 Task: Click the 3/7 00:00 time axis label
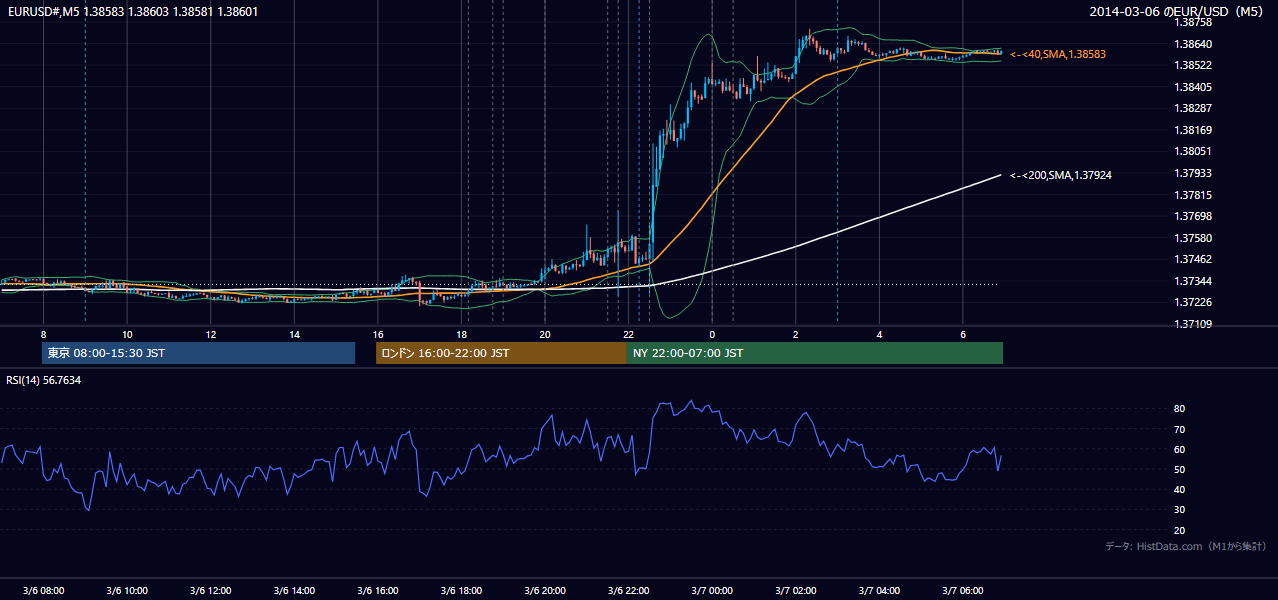click(712, 590)
